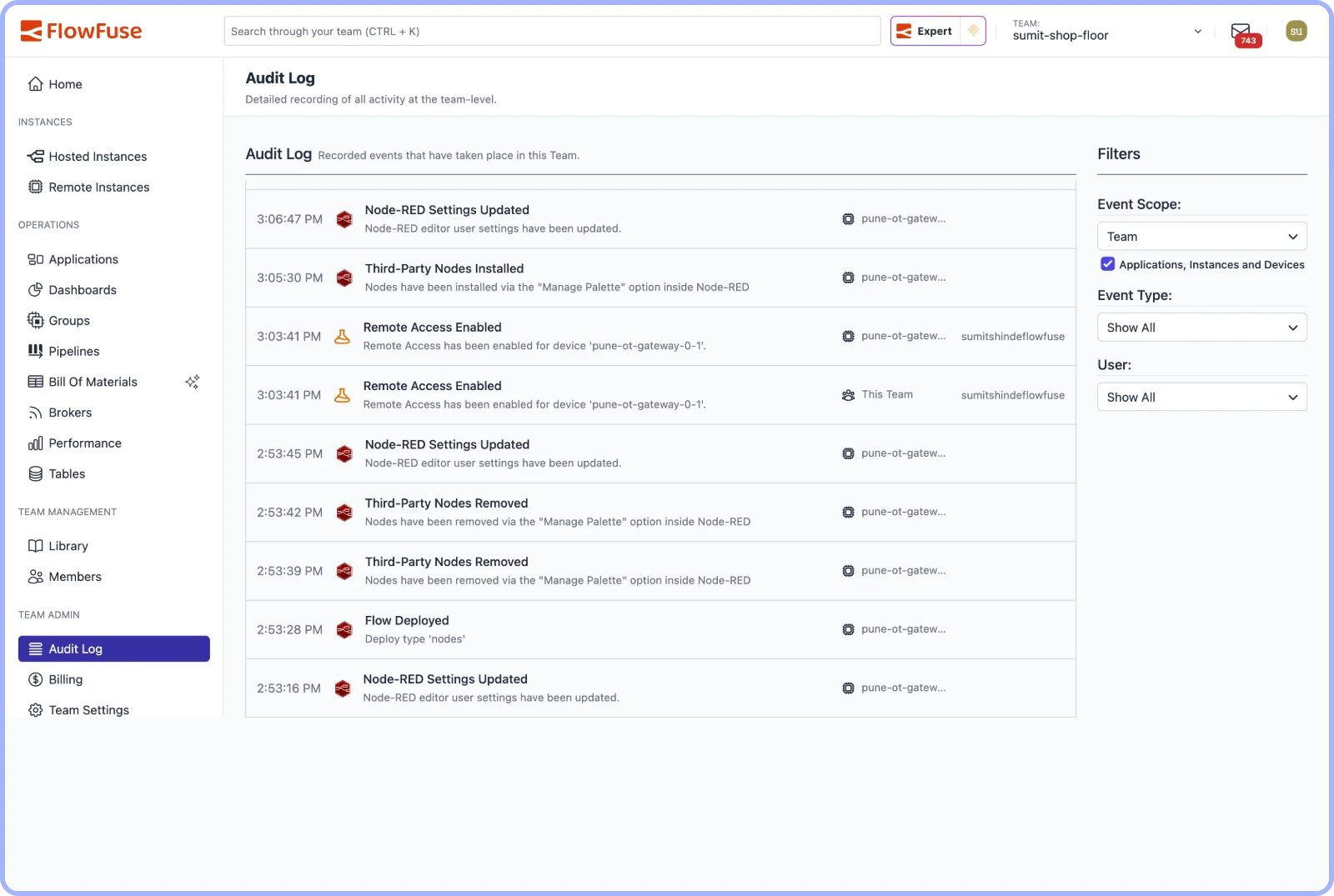The width and height of the screenshot is (1334, 896).
Task: Click device chip icon on Flow Deployed row
Action: pos(848,630)
